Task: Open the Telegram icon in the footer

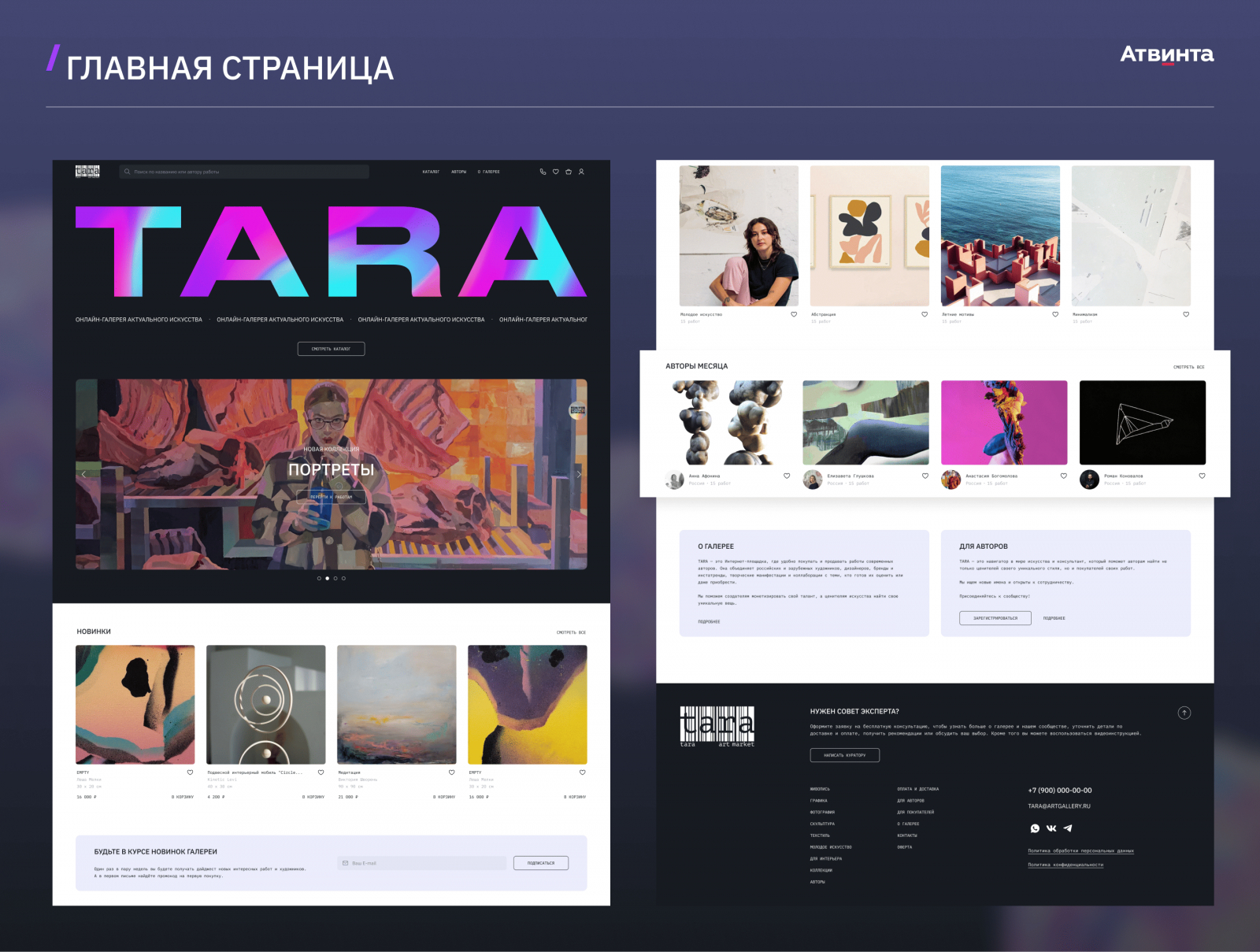Action: click(1068, 828)
